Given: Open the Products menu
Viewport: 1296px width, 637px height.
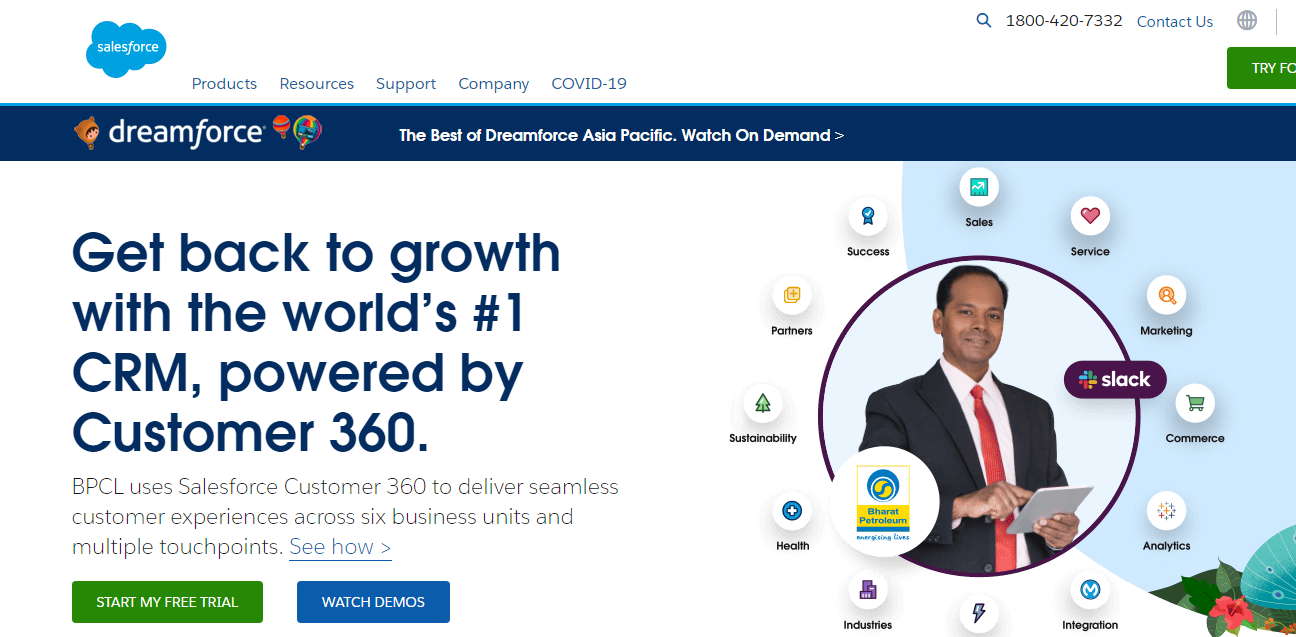Looking at the screenshot, I should pos(224,84).
